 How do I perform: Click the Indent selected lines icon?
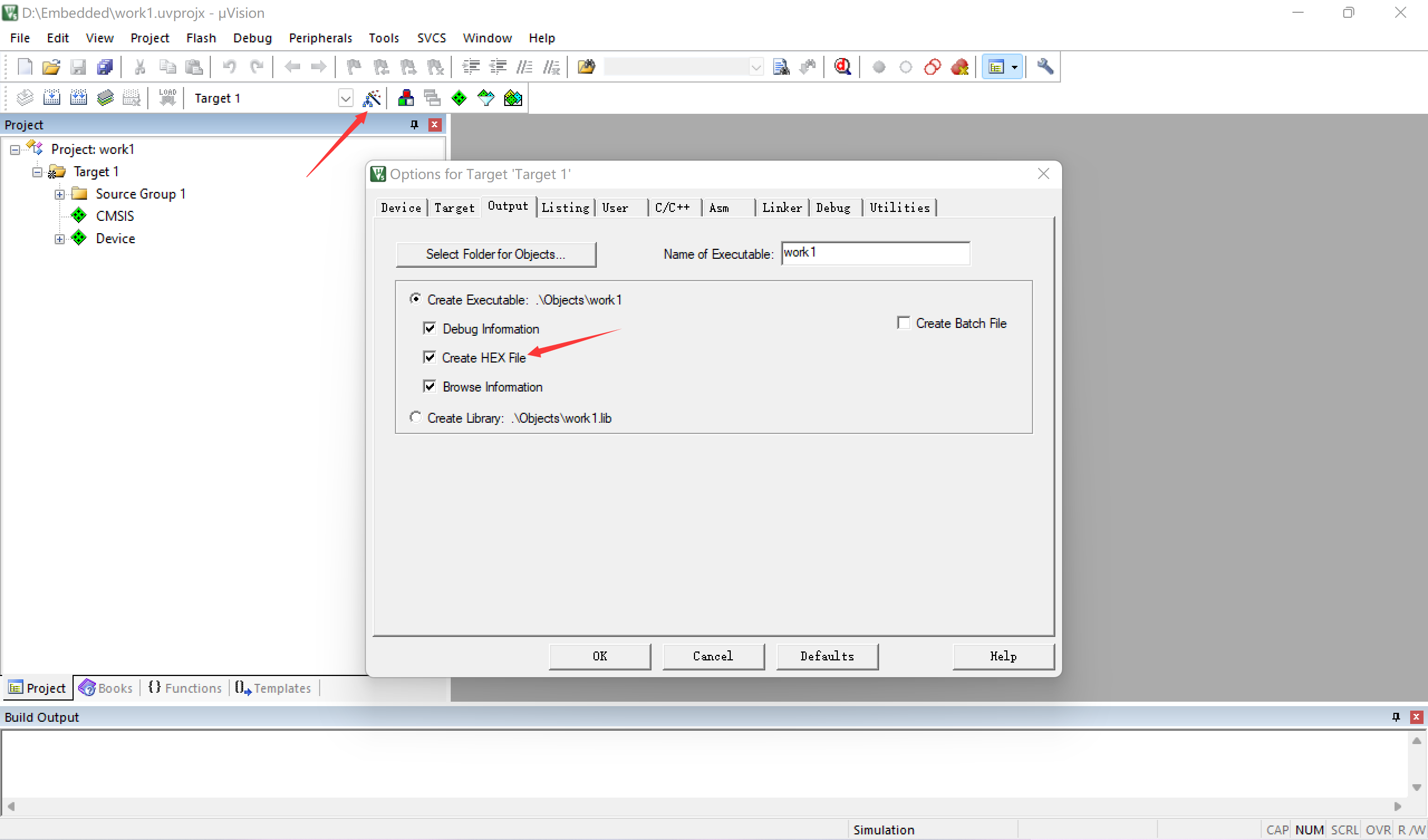point(470,67)
